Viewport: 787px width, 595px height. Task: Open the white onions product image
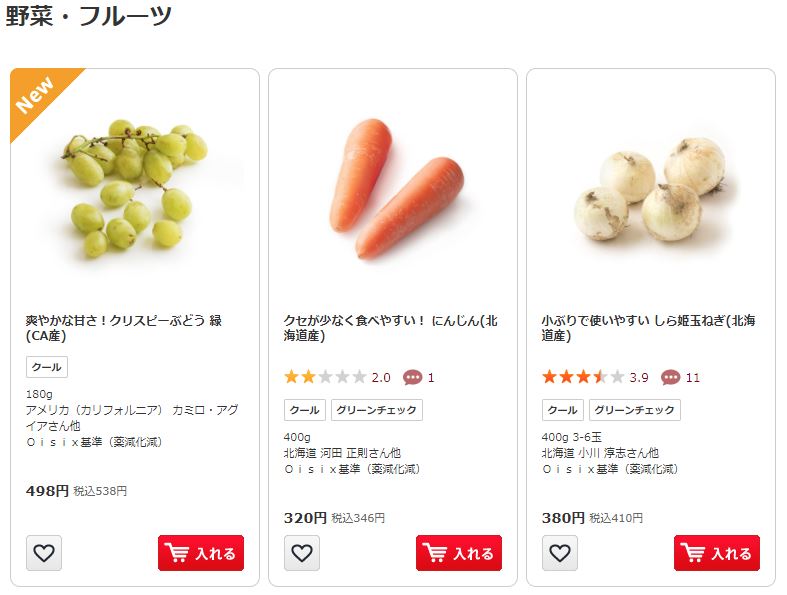[x=651, y=190]
